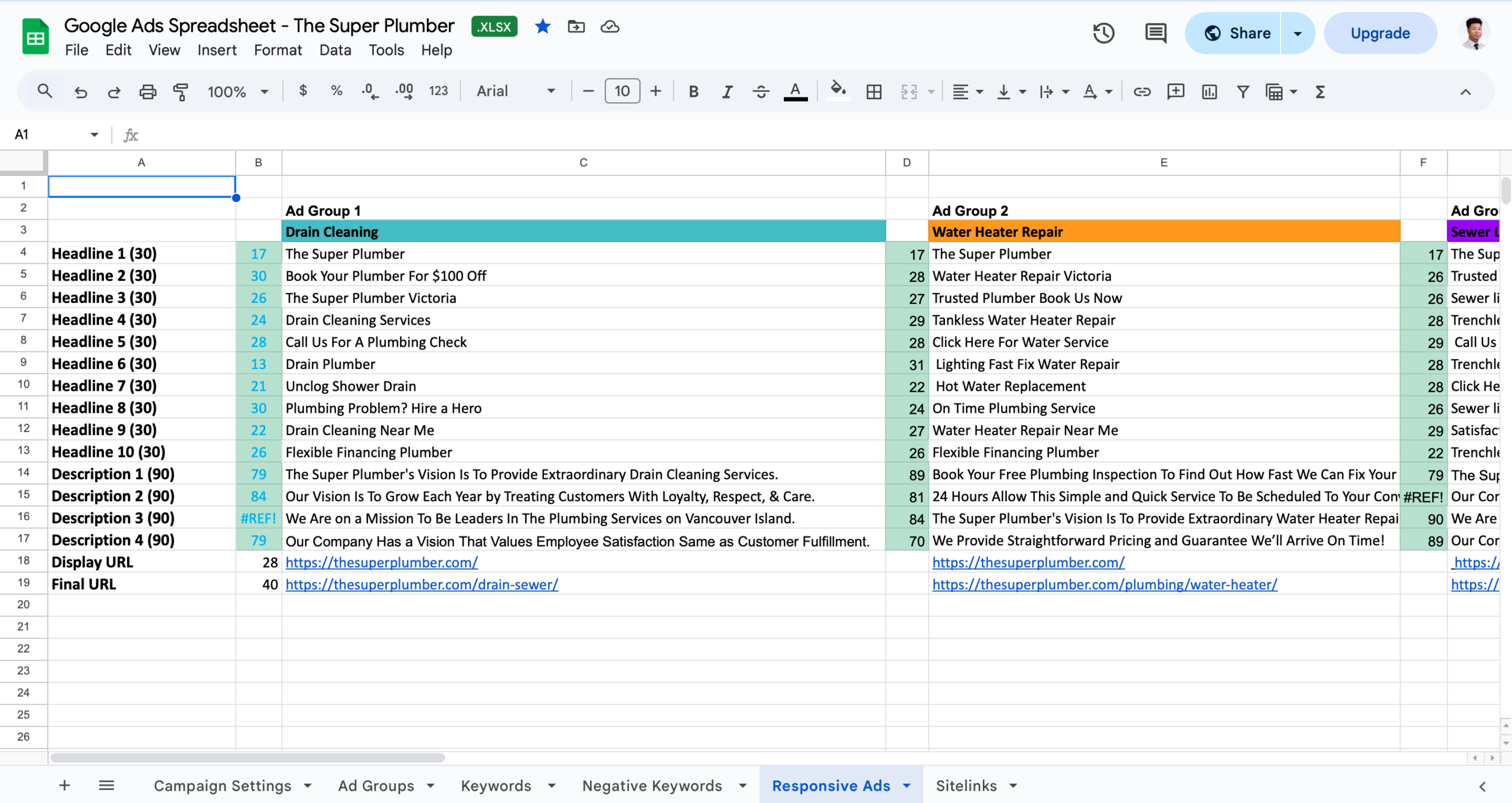Apply percent format icon
Screen dimensions: 1512x803
337,90
